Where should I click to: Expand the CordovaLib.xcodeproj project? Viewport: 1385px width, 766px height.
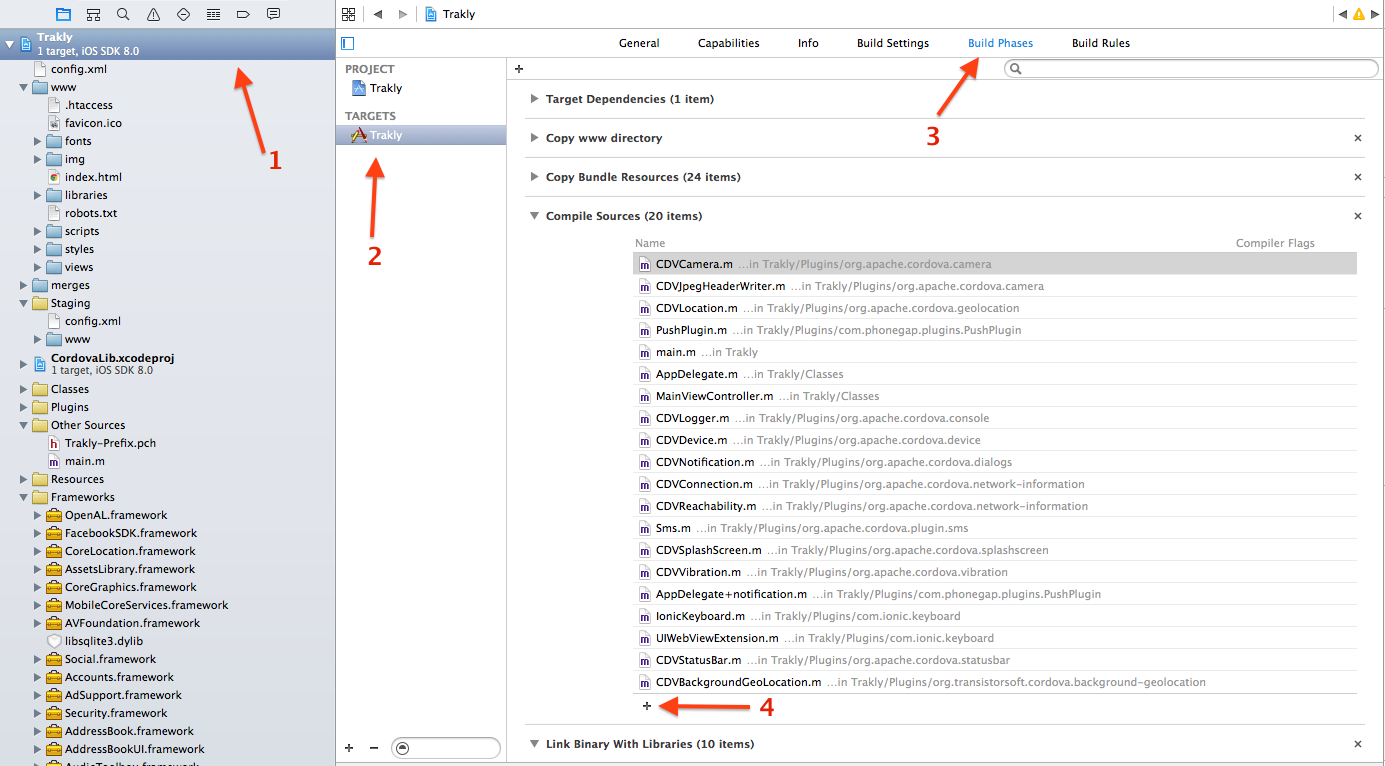pos(24,363)
